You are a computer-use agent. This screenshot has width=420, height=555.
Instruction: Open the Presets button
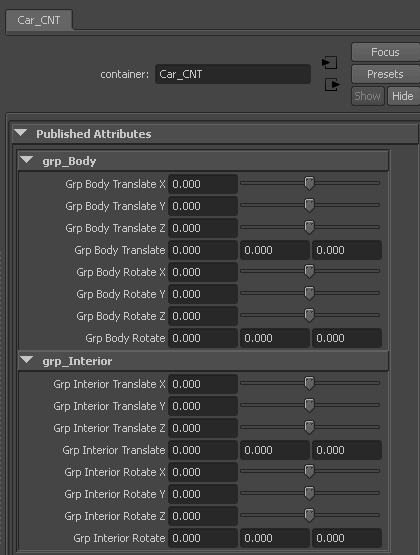(385, 74)
